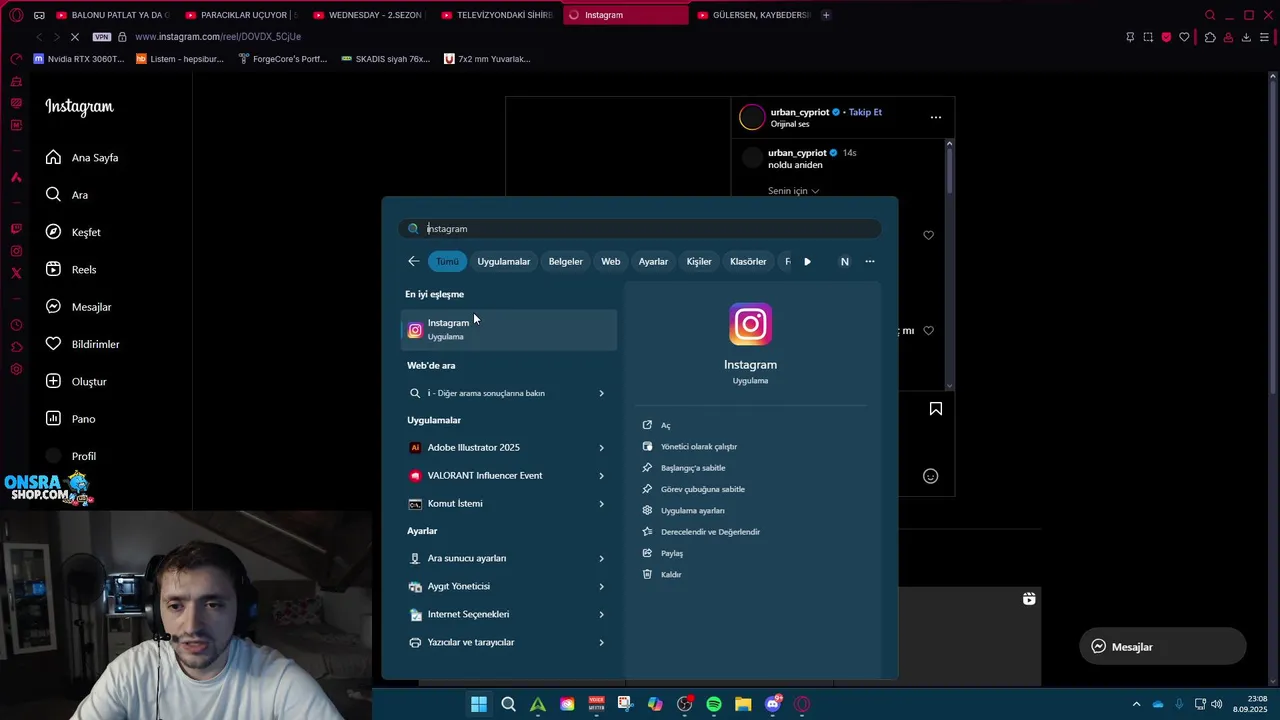
Task: Open Opera GX from taskbar
Action: [802, 704]
